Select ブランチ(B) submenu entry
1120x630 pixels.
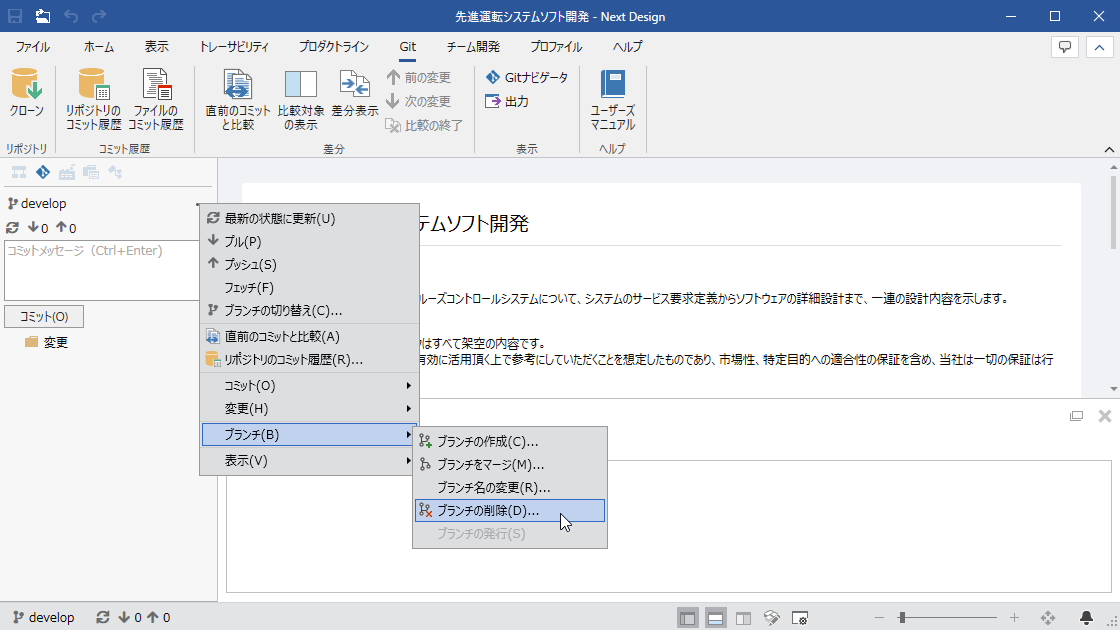tap(309, 434)
